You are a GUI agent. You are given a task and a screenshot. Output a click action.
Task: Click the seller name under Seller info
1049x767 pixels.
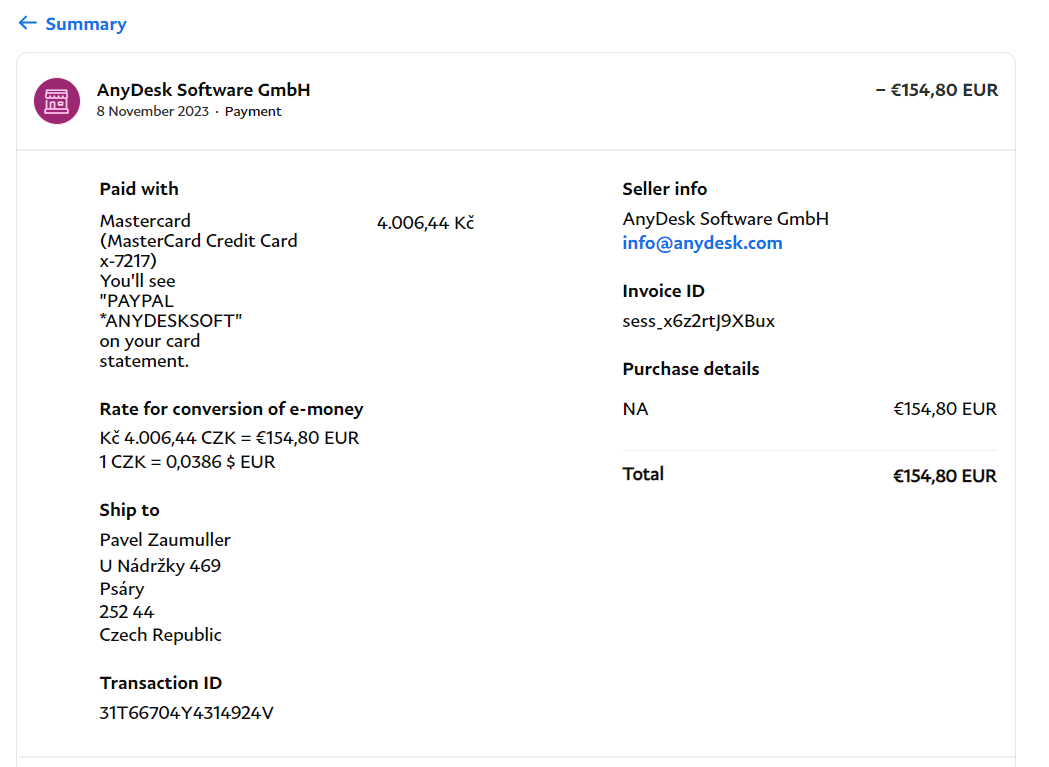click(725, 219)
